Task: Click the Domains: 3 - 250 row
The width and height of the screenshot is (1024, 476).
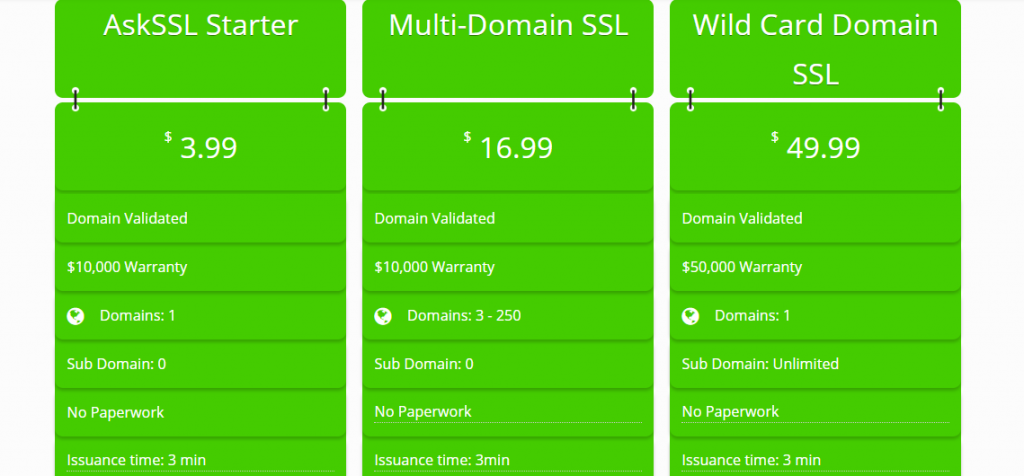Action: click(508, 316)
